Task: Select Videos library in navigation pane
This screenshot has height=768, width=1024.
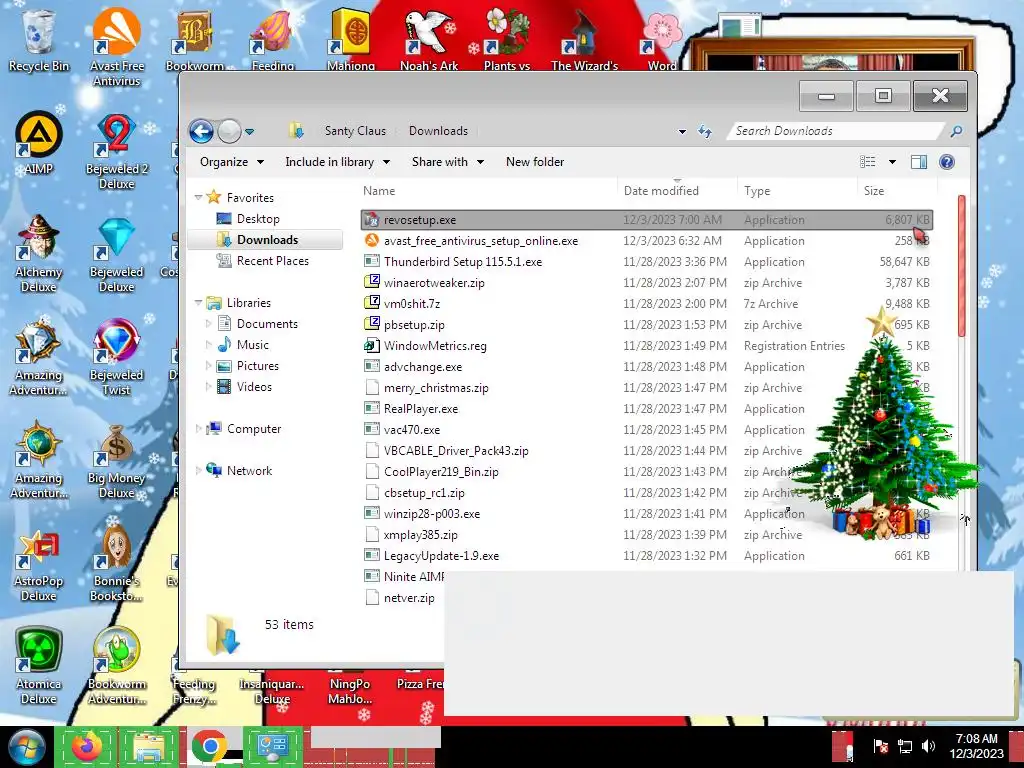Action: (254, 387)
